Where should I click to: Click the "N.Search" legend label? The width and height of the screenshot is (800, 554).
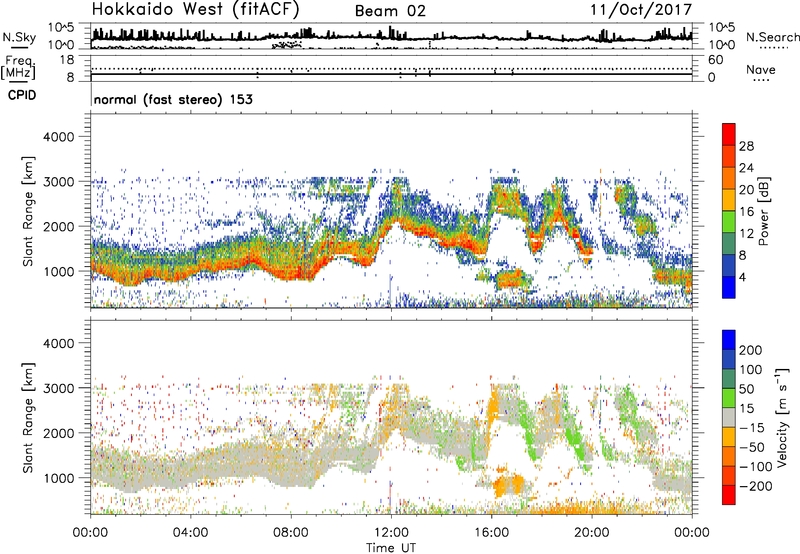pyautogui.click(x=772, y=37)
